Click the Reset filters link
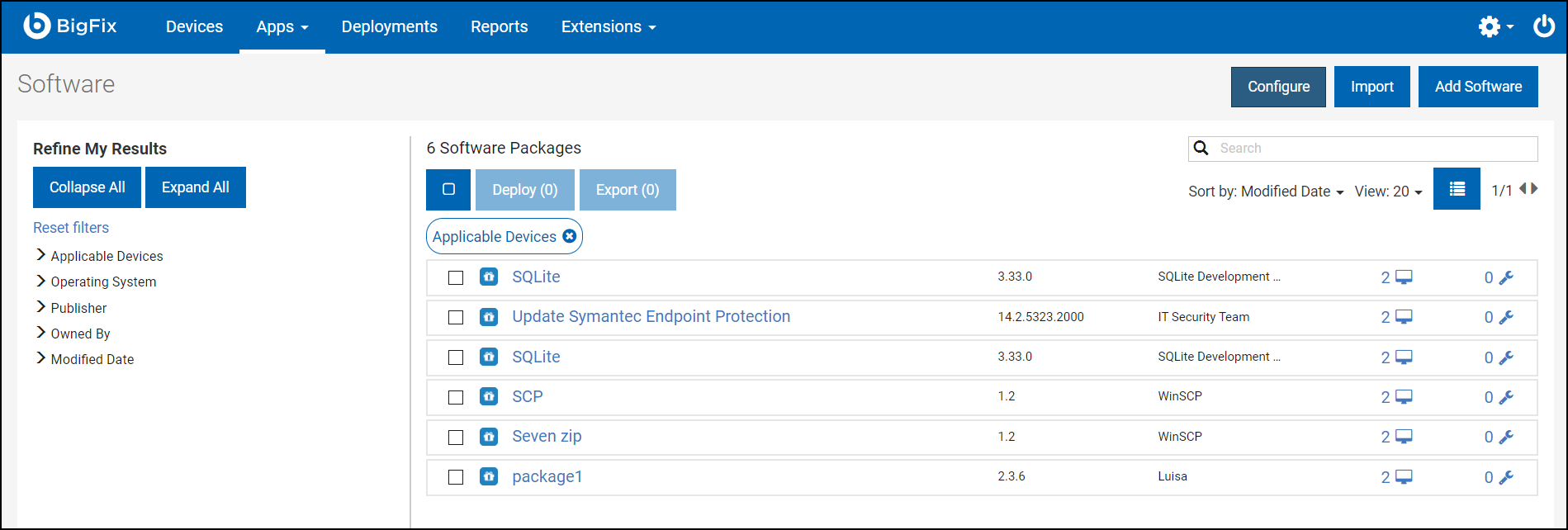The height and width of the screenshot is (530, 1568). click(71, 228)
